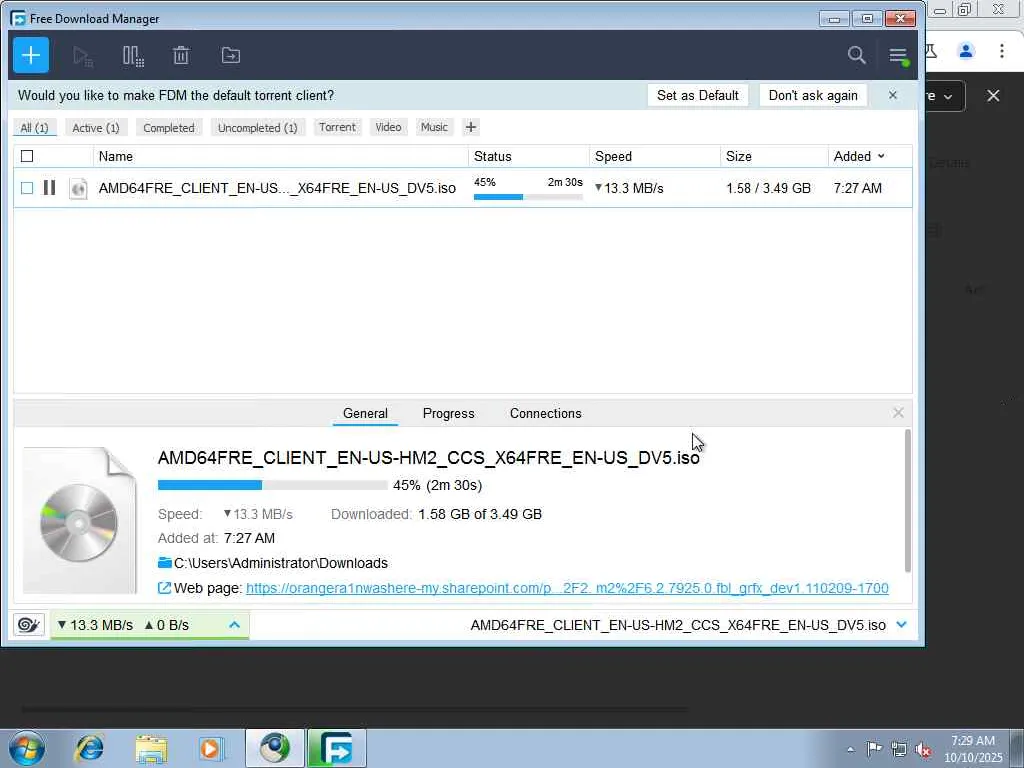Viewport: 1024px width, 768px height.
Task: Click the trash delete toolbar icon
Action: click(x=181, y=56)
